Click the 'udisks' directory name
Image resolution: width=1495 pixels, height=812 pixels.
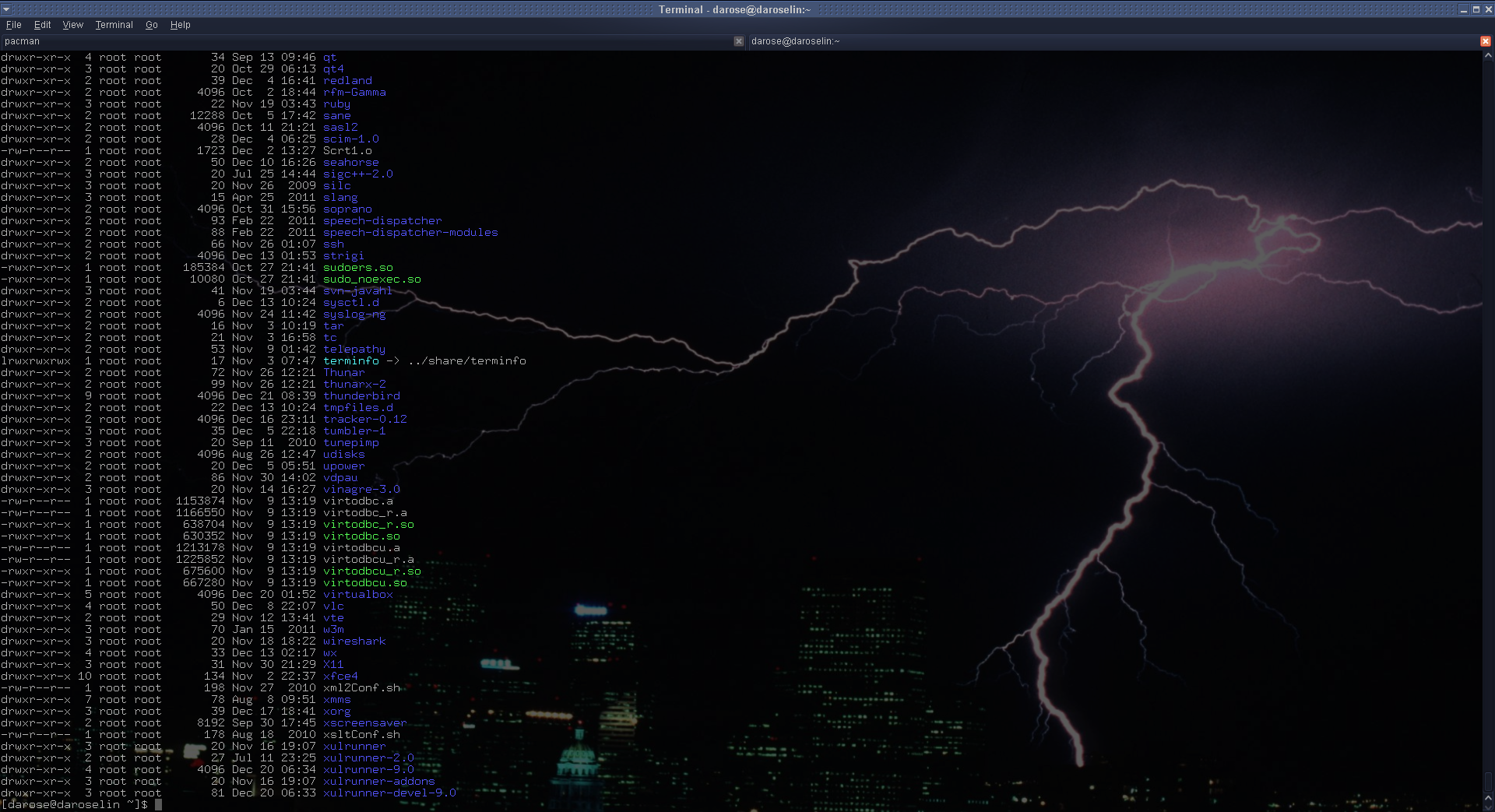344,454
